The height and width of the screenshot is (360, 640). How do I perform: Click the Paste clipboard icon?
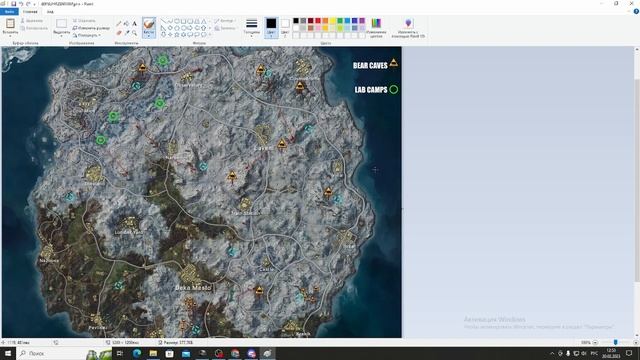[x=10, y=24]
